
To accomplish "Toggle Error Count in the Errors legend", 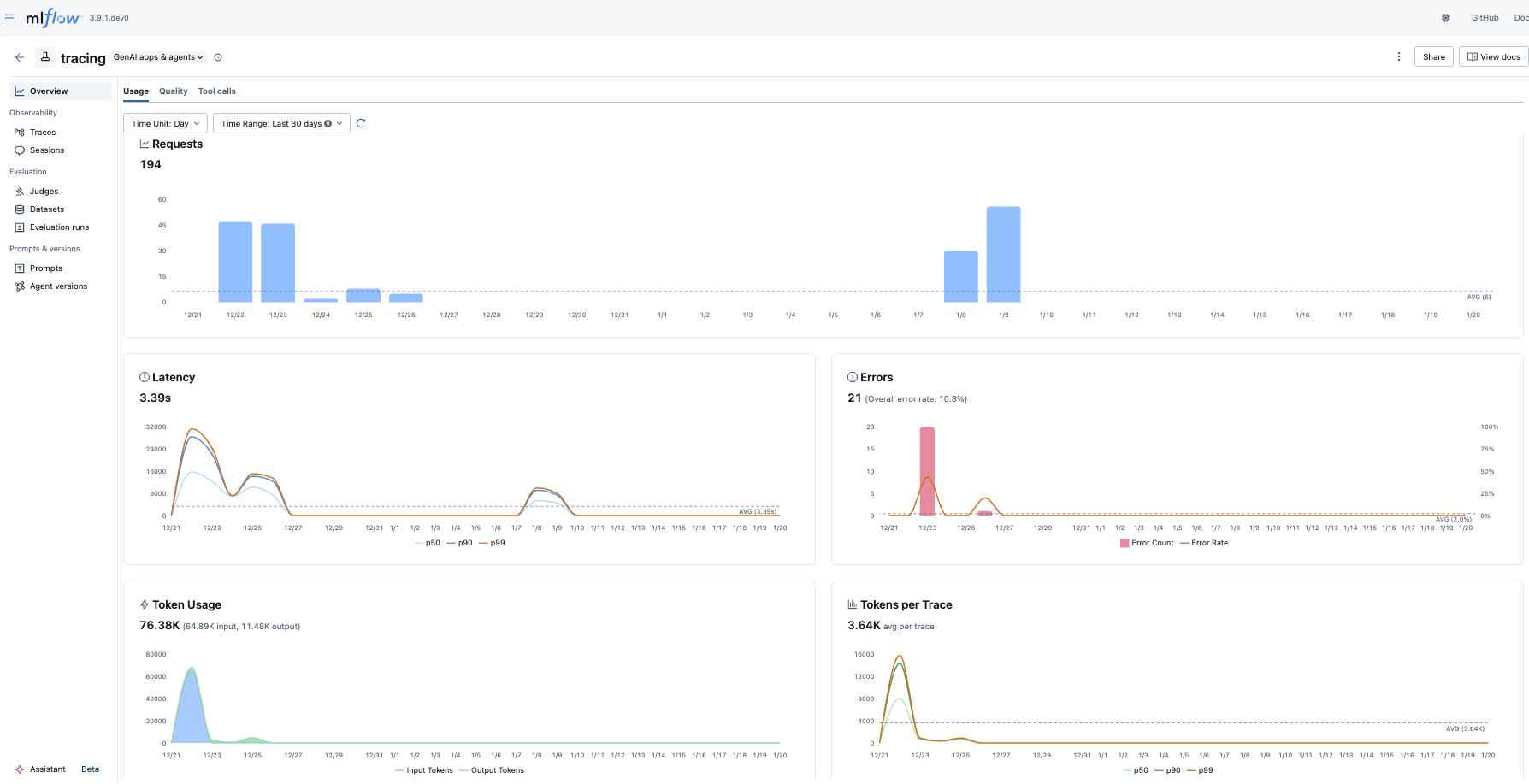I will pos(1146,542).
